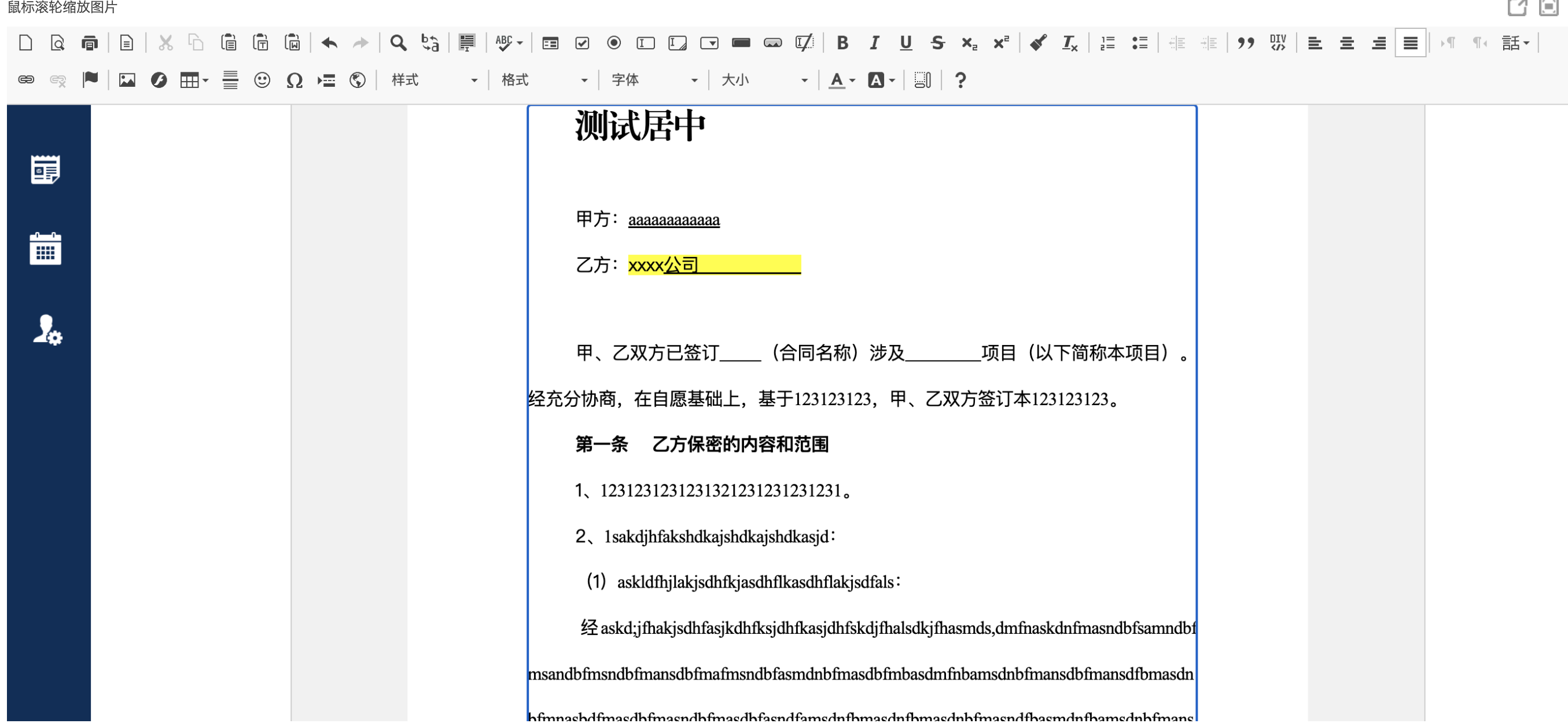Open the 样式 styles dropdown

tap(433, 80)
